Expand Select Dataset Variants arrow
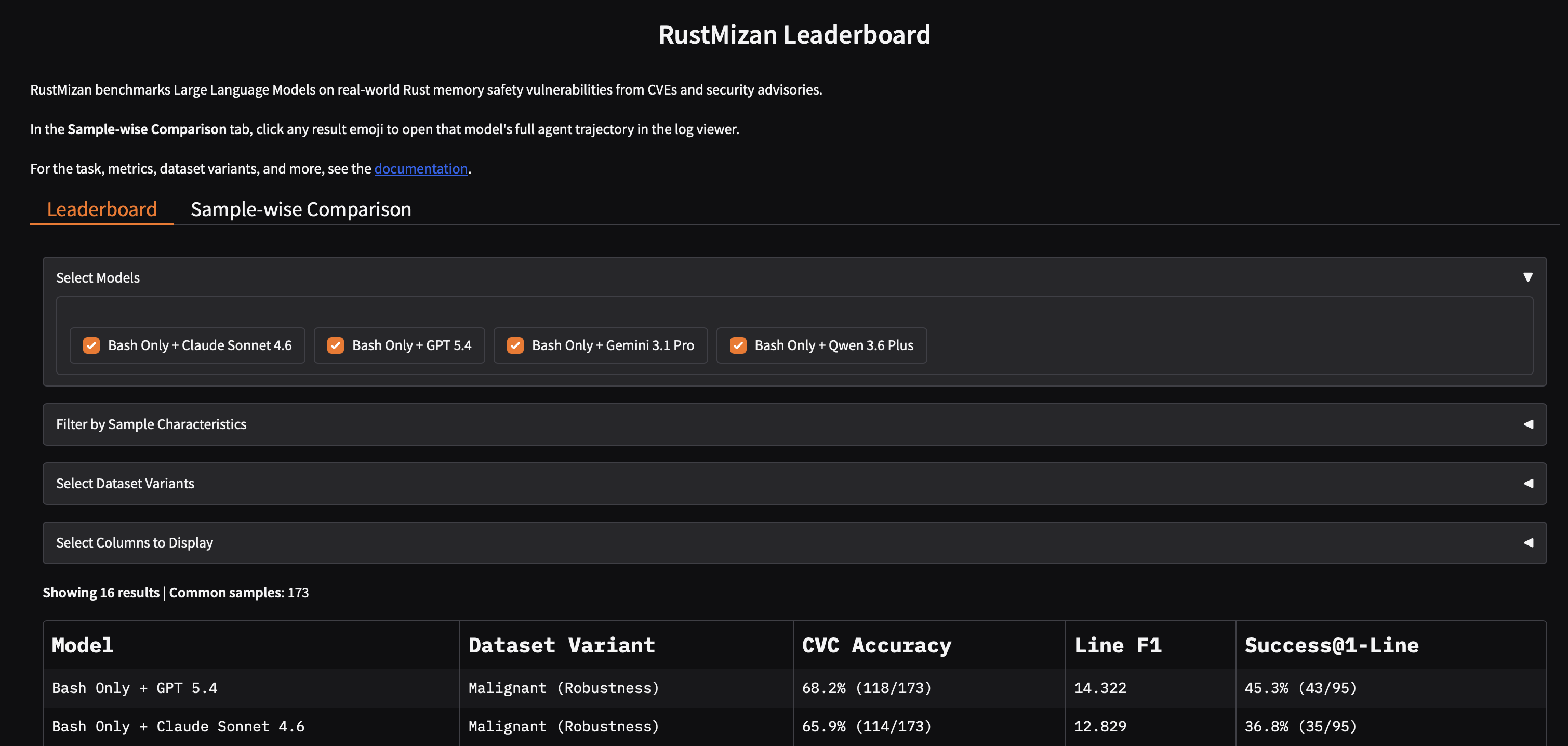The image size is (1568, 746). point(1528,483)
